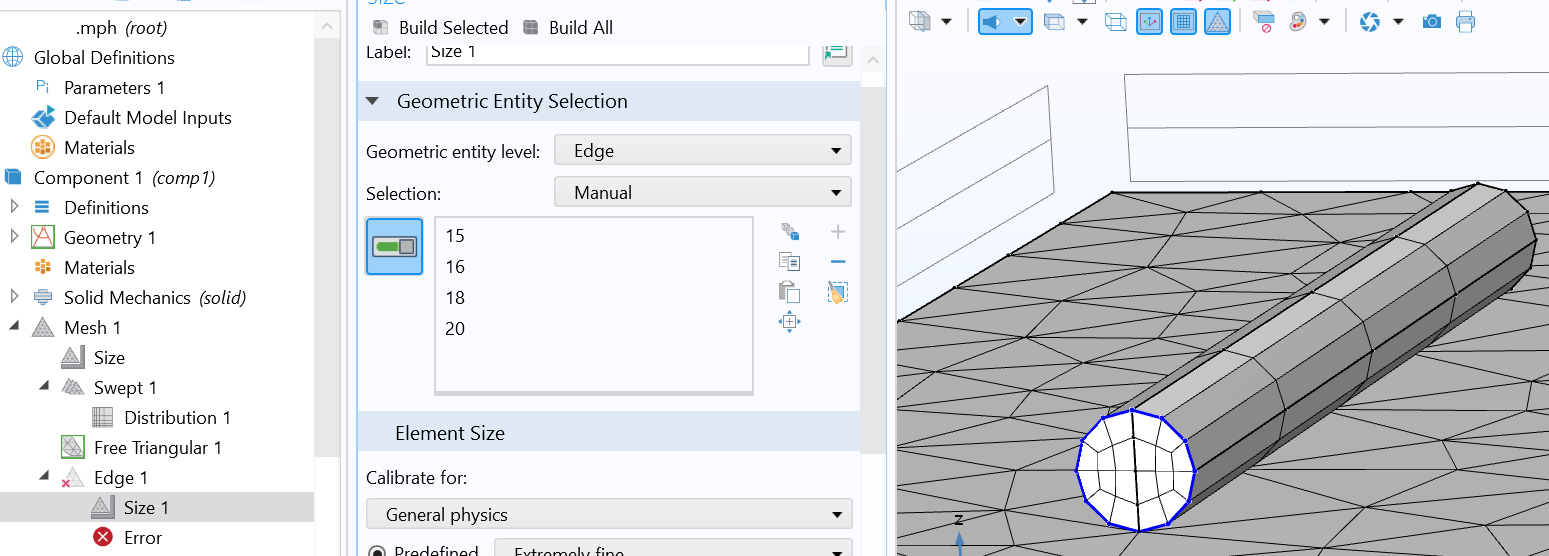Click the Label text field containing Size 1

[x=617, y=52]
